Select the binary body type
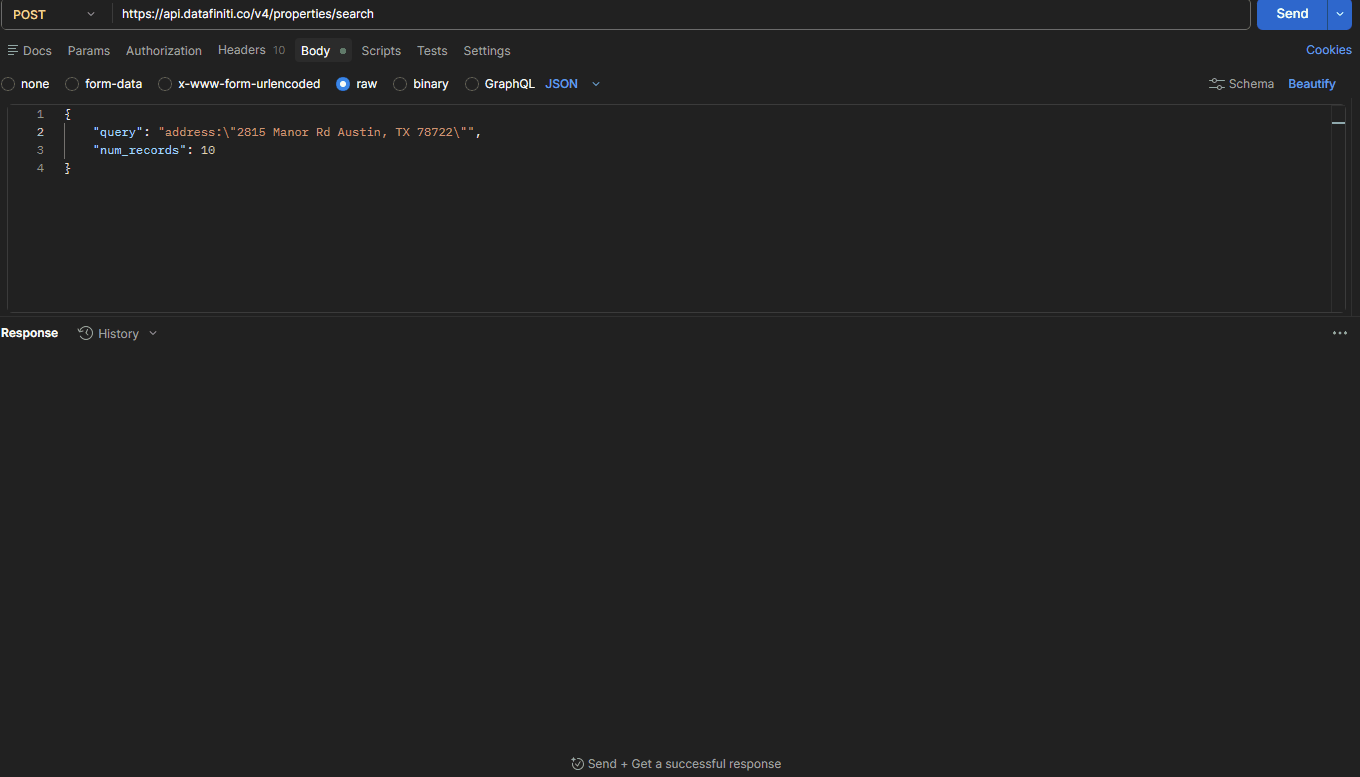The image size is (1360, 777). [400, 84]
